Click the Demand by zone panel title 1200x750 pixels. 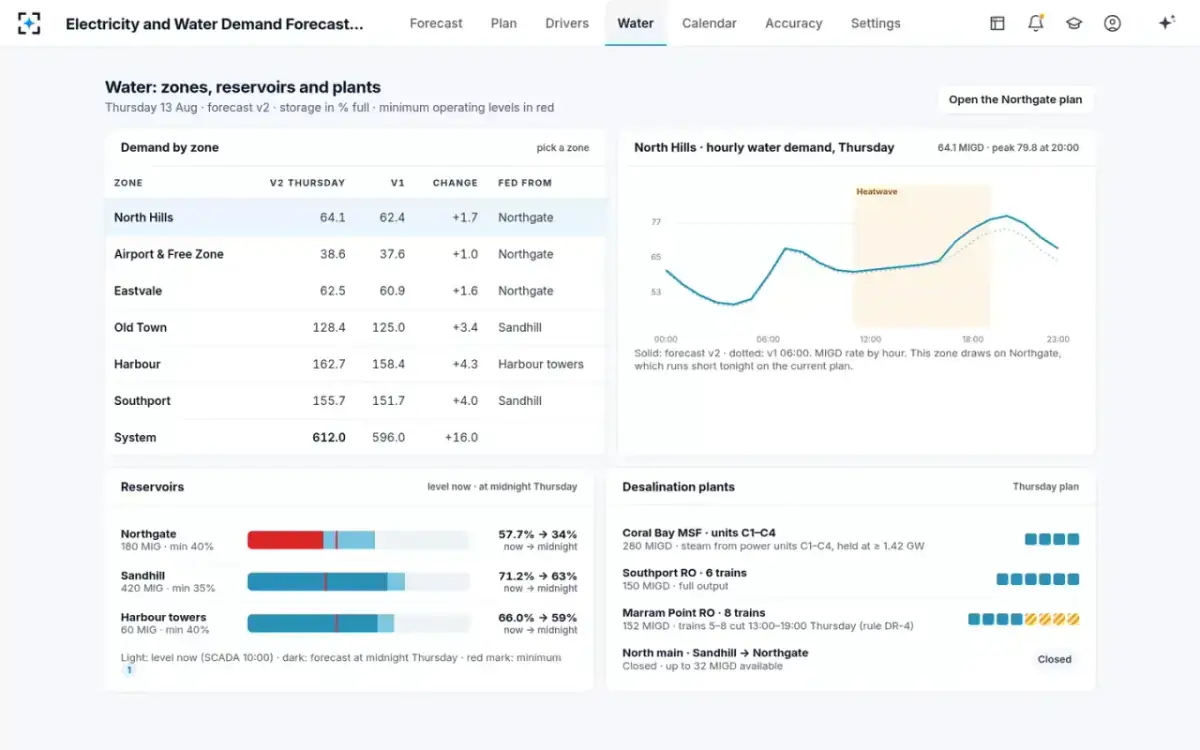point(170,147)
